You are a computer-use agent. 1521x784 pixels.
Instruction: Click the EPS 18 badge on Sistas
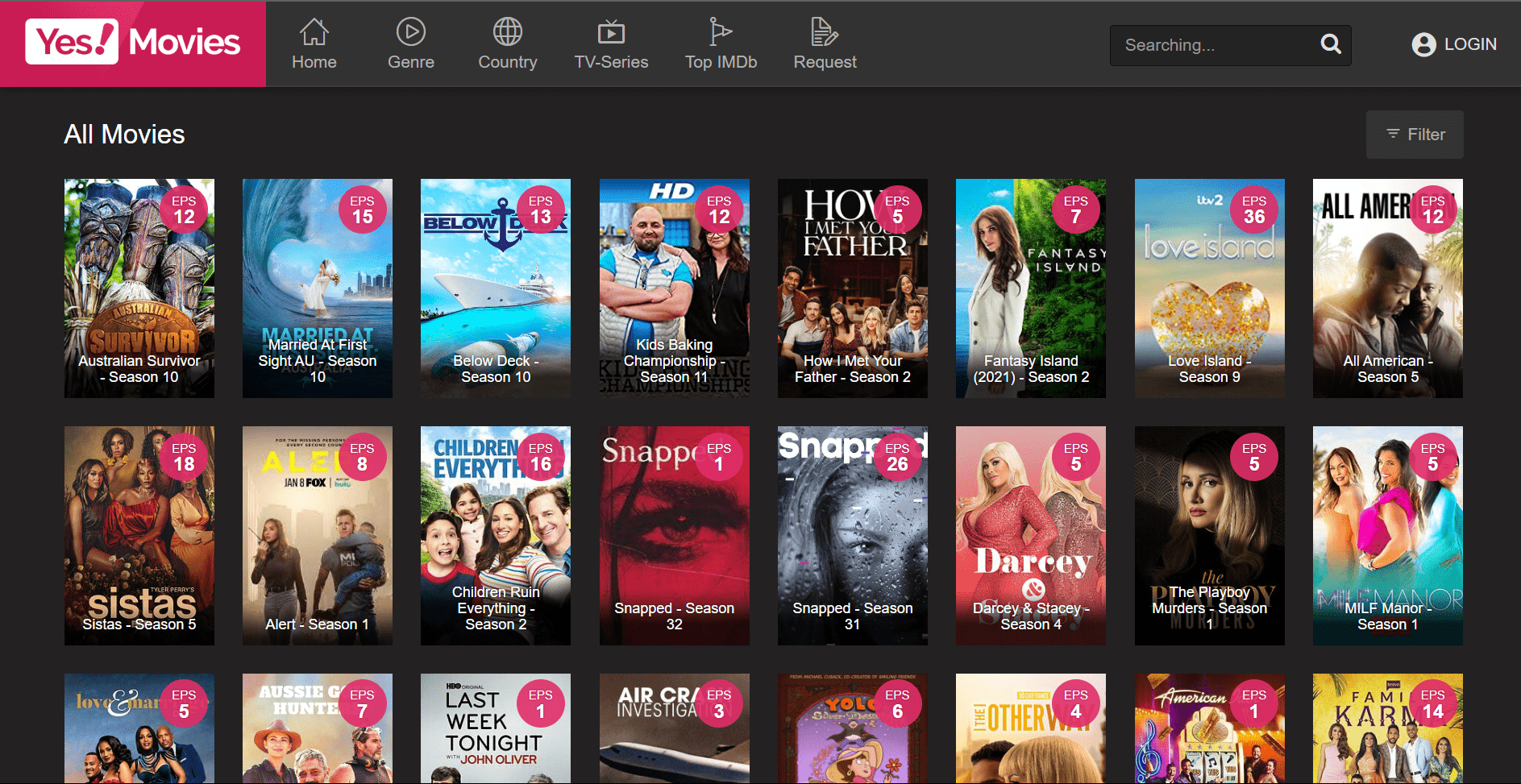tap(184, 457)
